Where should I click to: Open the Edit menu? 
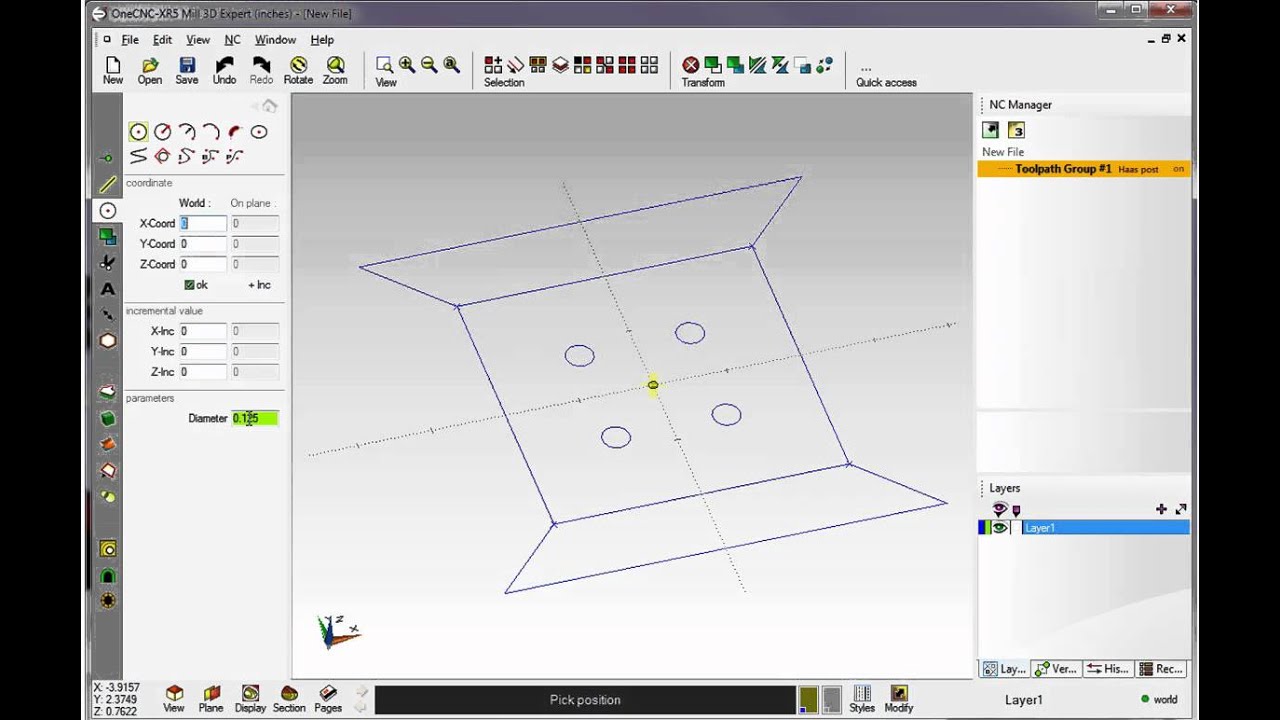pyautogui.click(x=162, y=40)
